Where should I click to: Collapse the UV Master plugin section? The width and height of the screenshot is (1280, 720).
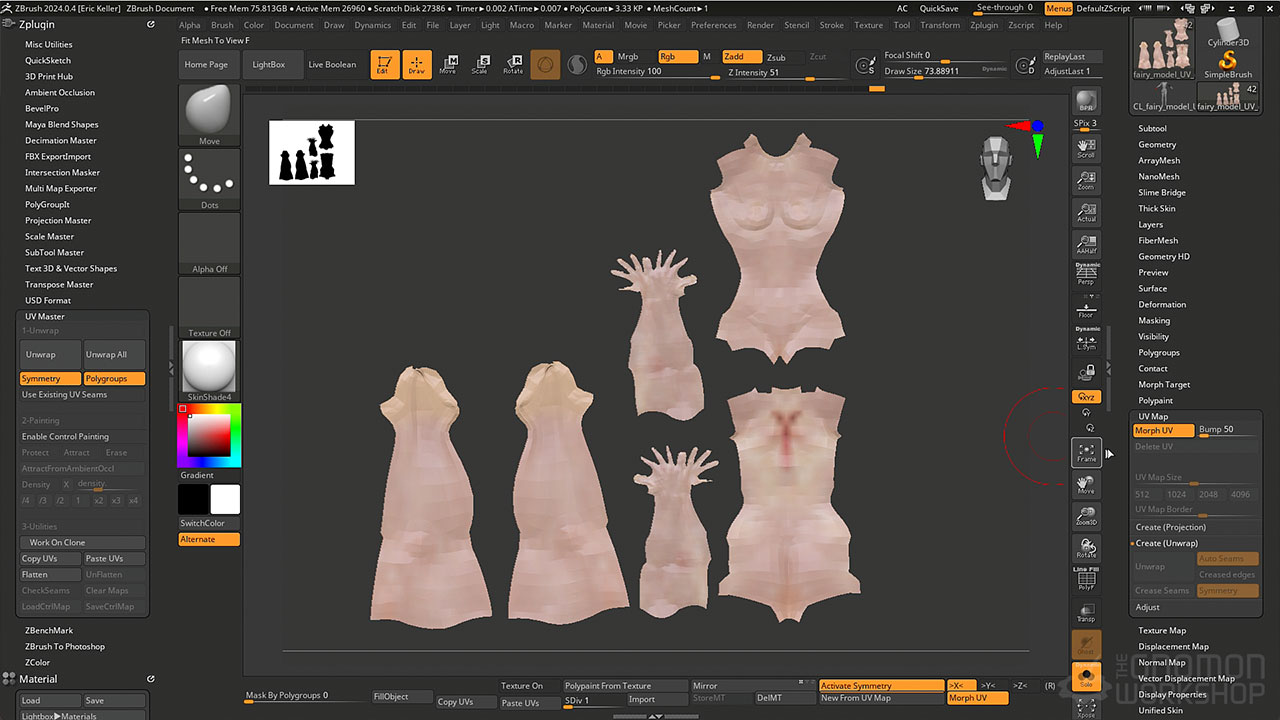[45, 316]
